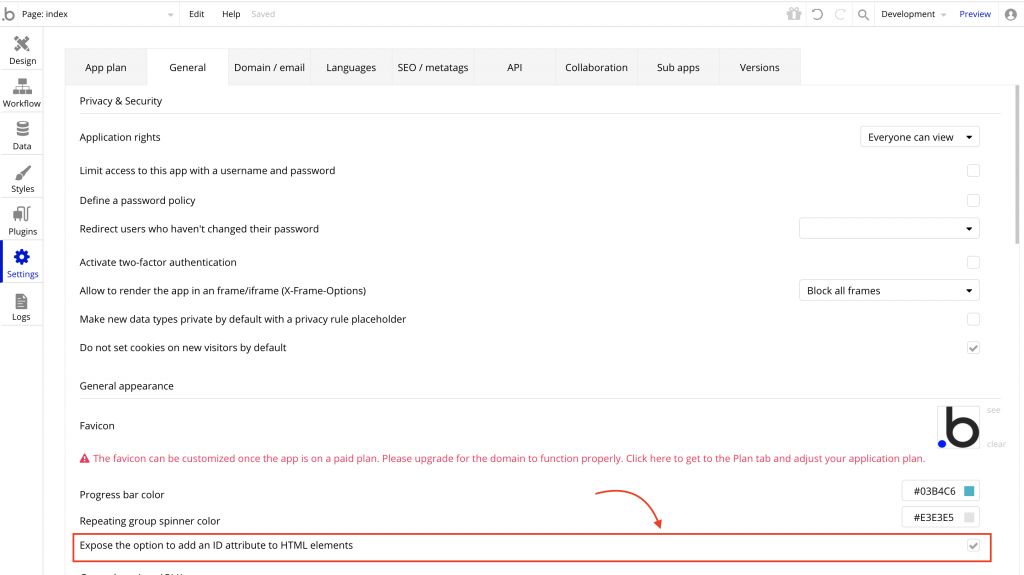Screen dimensions: 1024x575
Task: Click the favicon image thumbnail
Action: 958,427
